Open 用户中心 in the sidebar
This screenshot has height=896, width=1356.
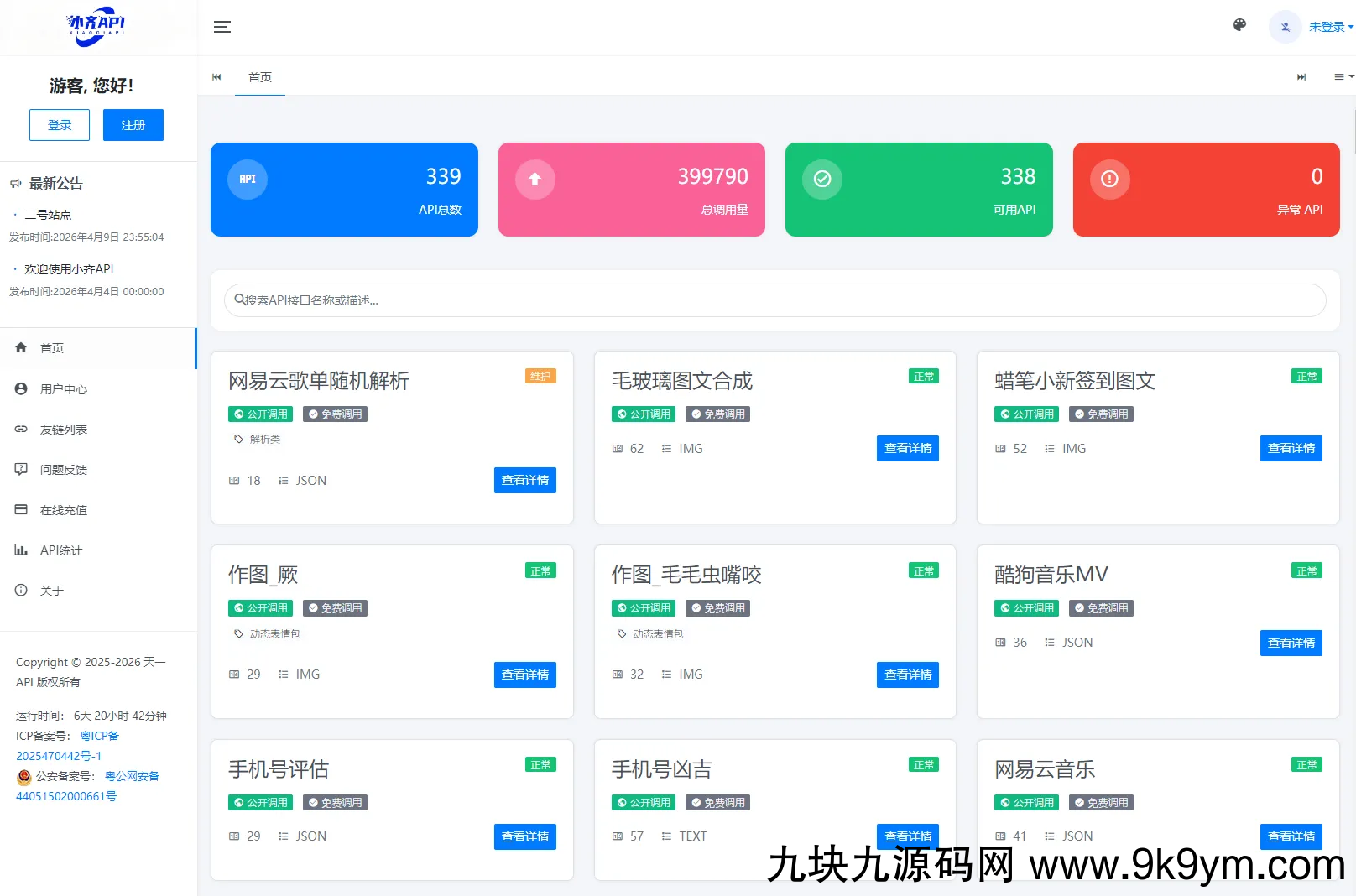click(x=64, y=389)
